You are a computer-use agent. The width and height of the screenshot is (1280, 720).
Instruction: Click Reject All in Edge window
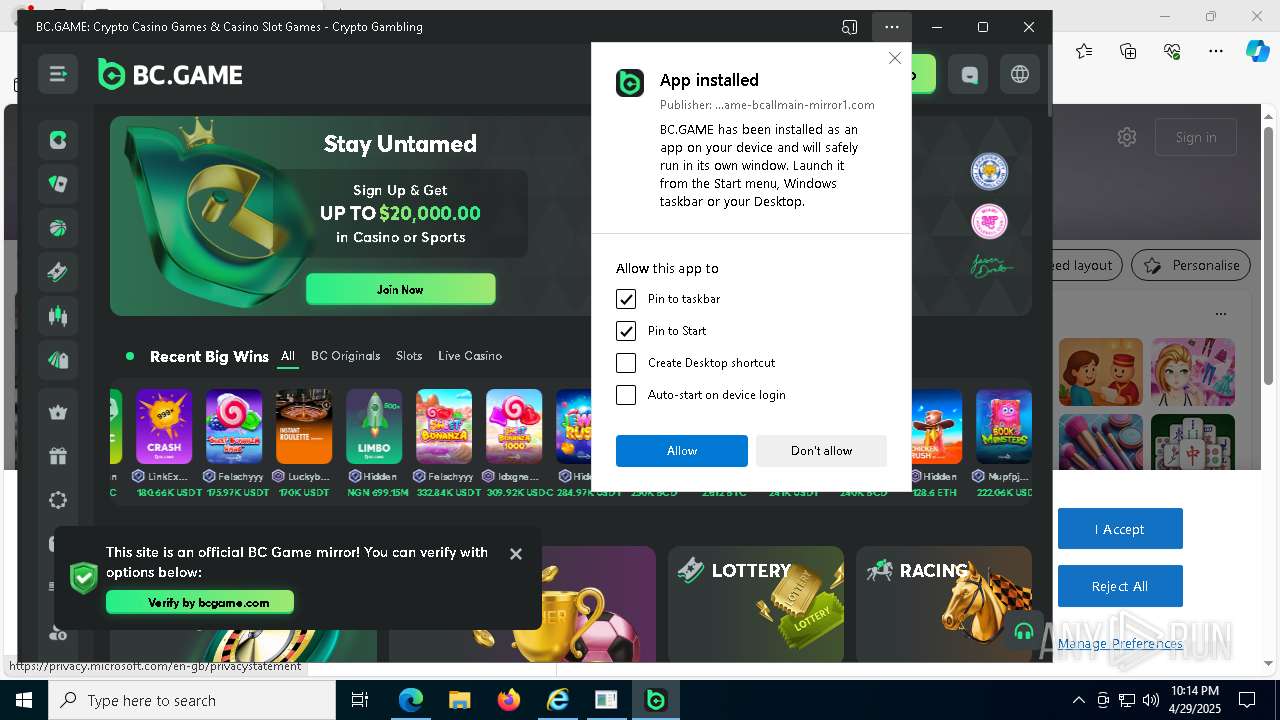pos(1120,586)
